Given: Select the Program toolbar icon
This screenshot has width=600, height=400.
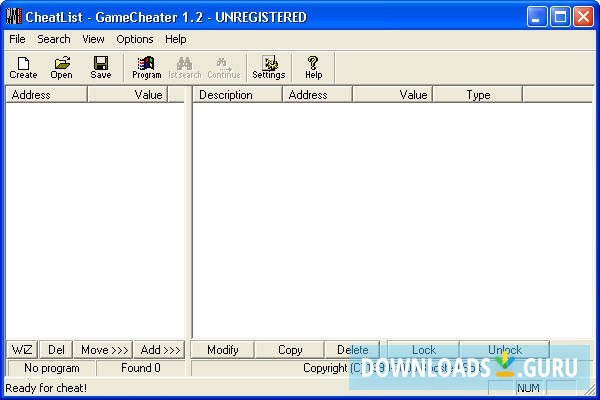Looking at the screenshot, I should pos(147,68).
